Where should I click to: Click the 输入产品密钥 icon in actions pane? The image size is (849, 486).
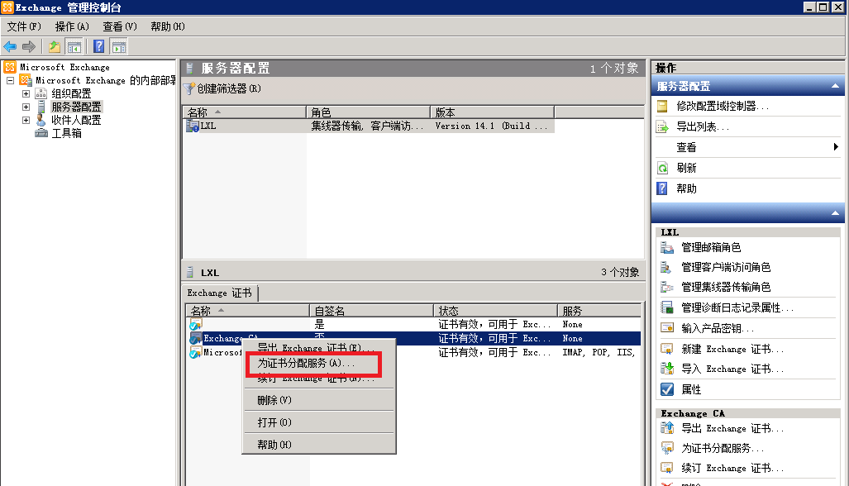click(x=667, y=328)
